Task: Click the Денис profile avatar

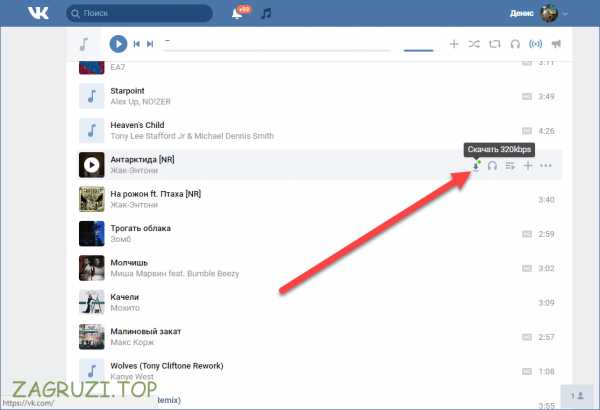Action: [x=549, y=13]
